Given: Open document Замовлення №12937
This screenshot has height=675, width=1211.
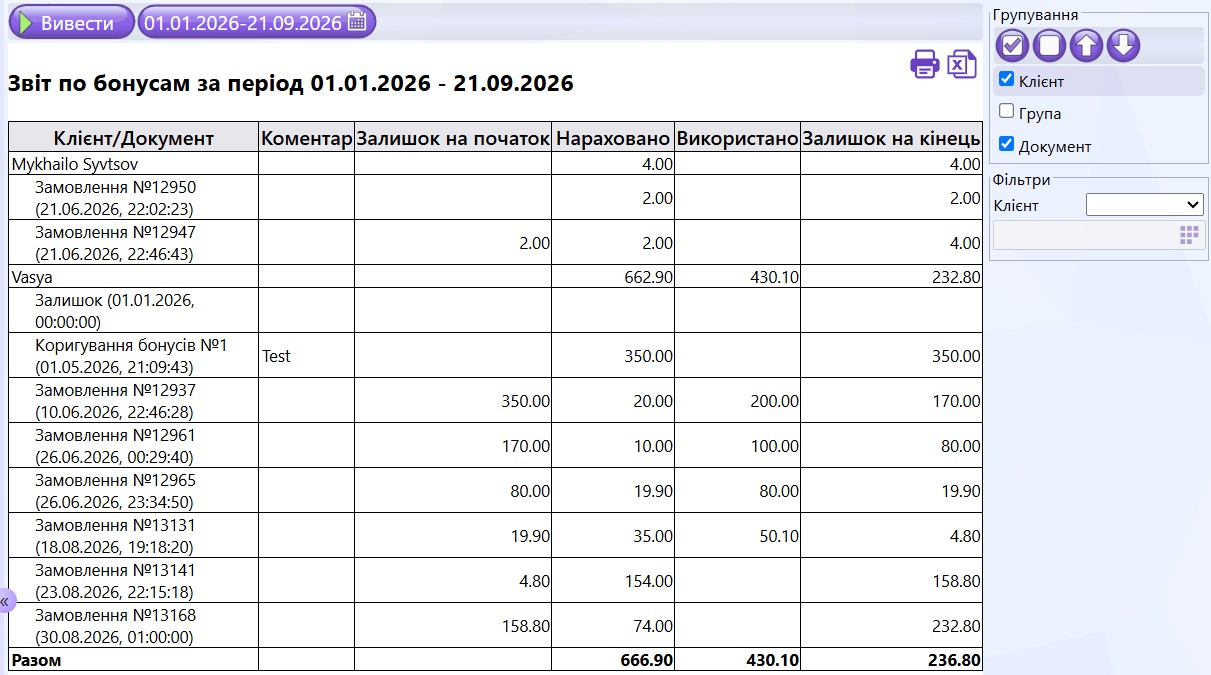Looking at the screenshot, I should point(115,400).
